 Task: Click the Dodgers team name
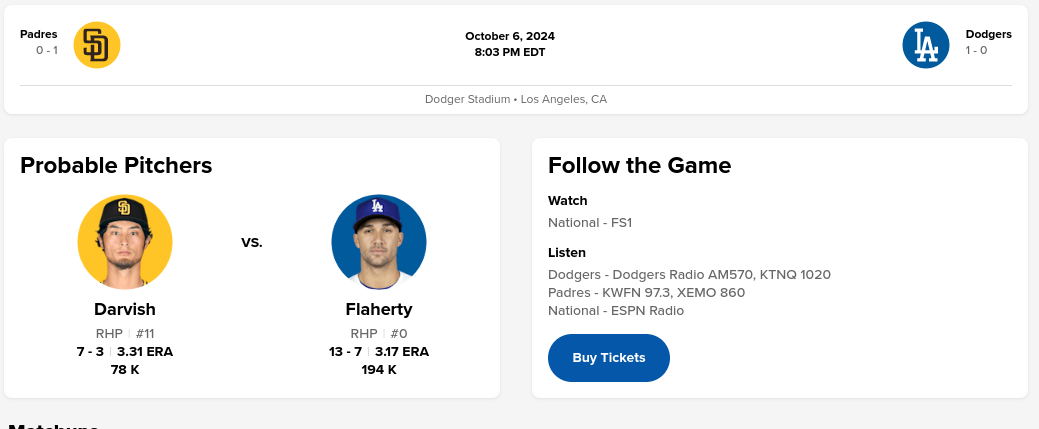[988, 34]
